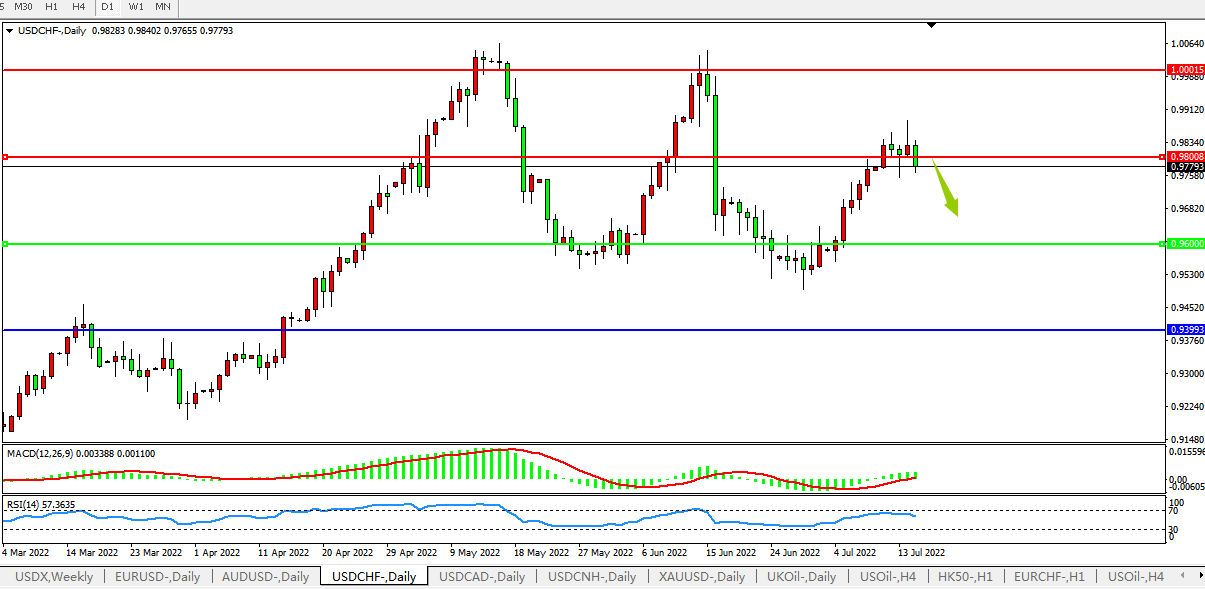
Task: Click the chart shift triangle marker
Action: click(931, 25)
